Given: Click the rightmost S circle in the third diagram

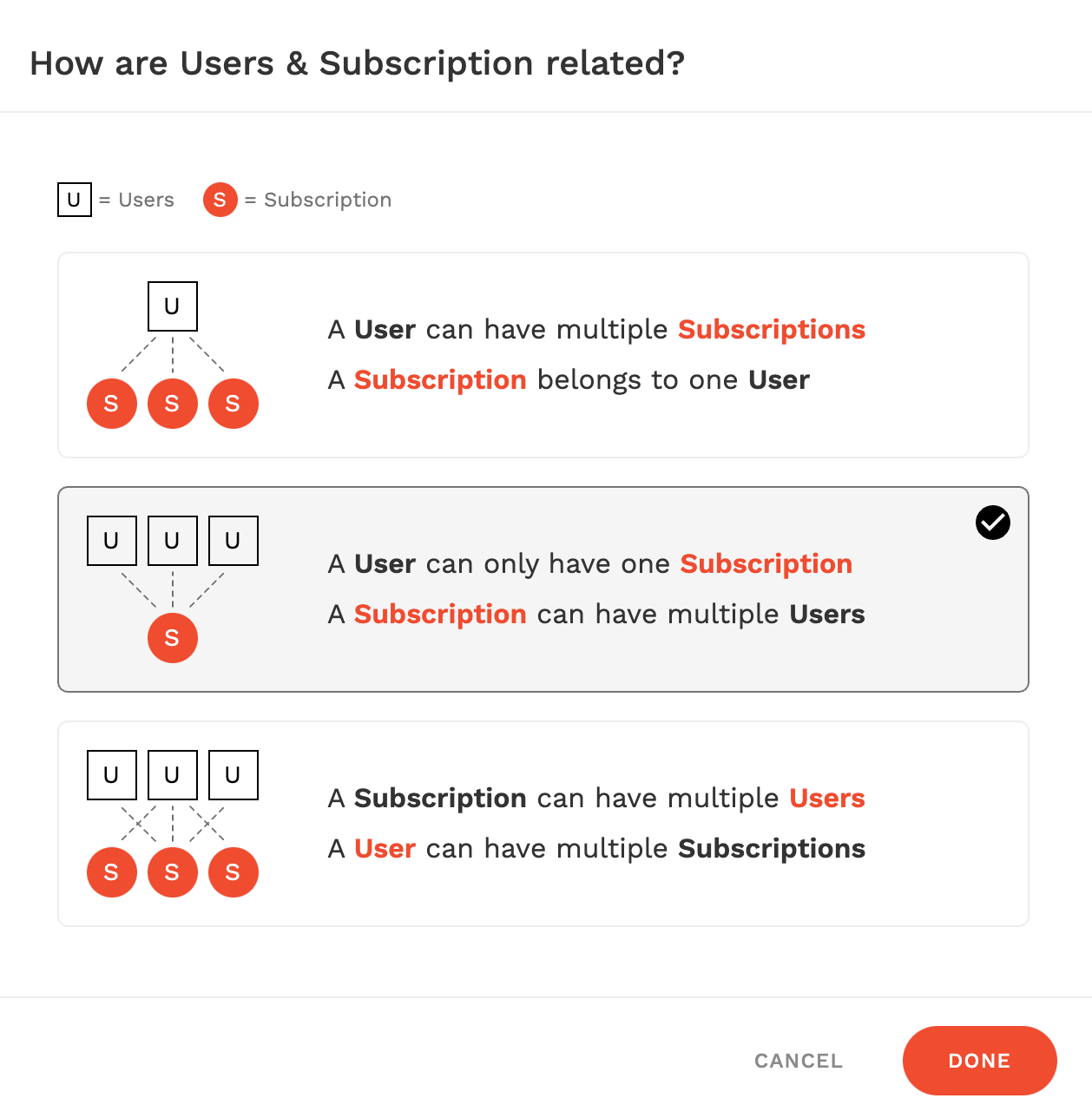Looking at the screenshot, I should 234,872.
